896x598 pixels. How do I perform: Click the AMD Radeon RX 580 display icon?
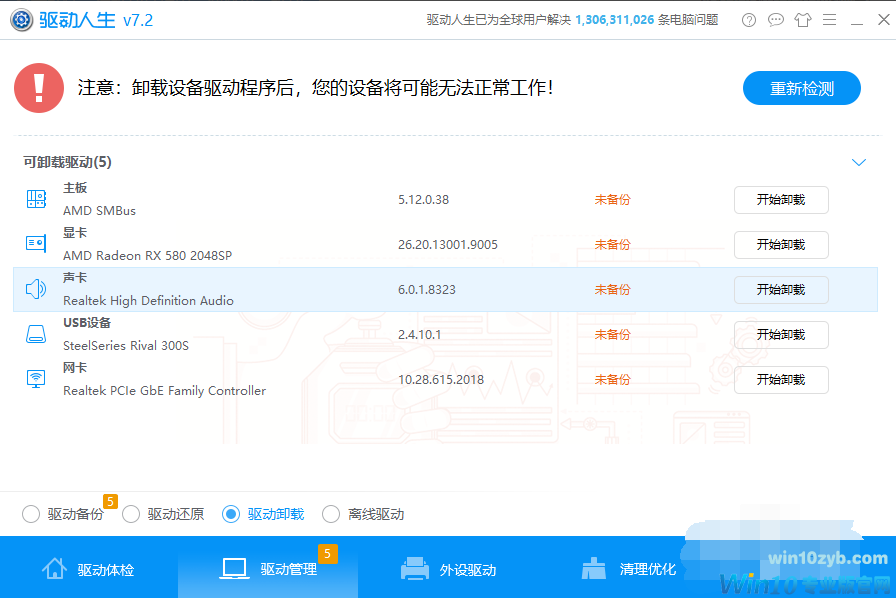tap(36, 244)
